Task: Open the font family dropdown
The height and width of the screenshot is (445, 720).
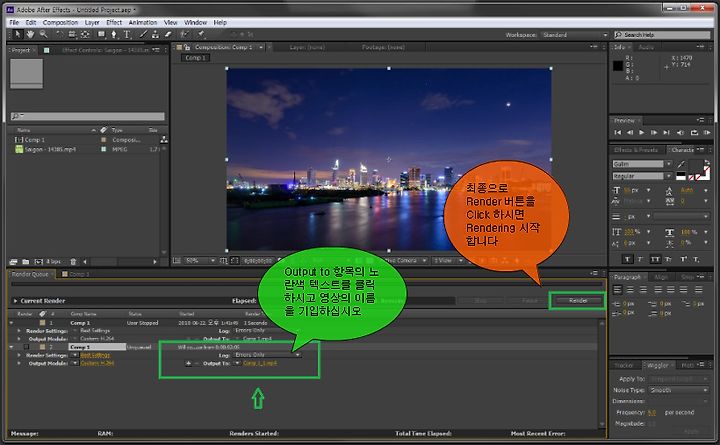Action: click(x=669, y=164)
